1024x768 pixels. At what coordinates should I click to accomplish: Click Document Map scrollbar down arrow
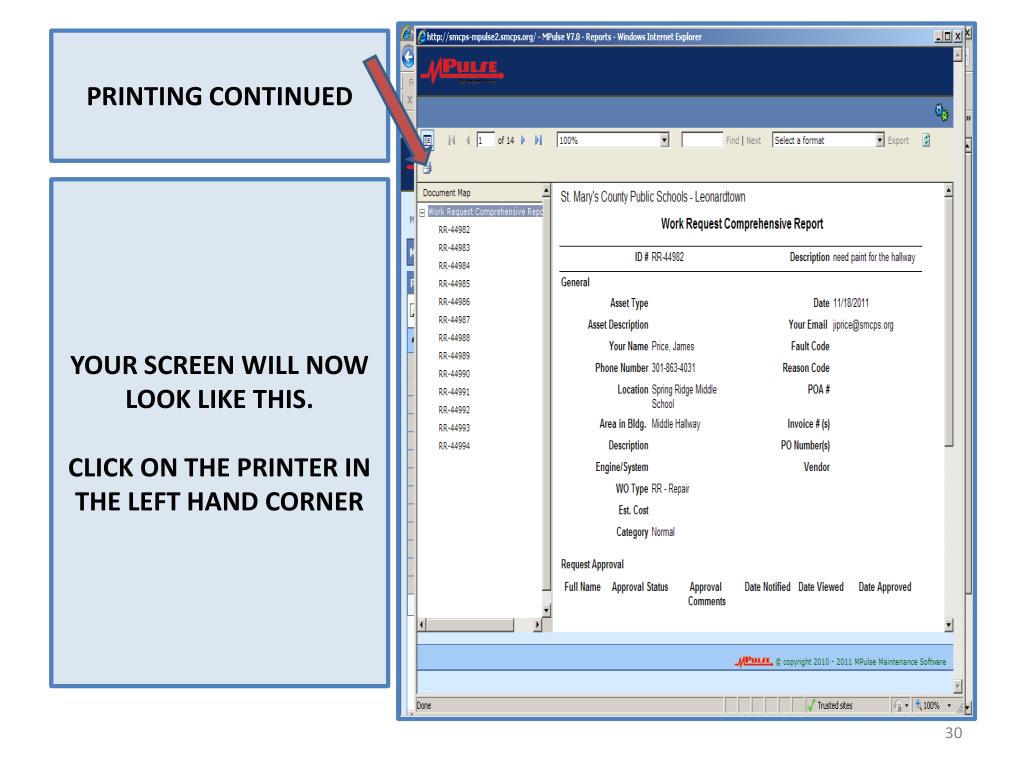[x=547, y=611]
